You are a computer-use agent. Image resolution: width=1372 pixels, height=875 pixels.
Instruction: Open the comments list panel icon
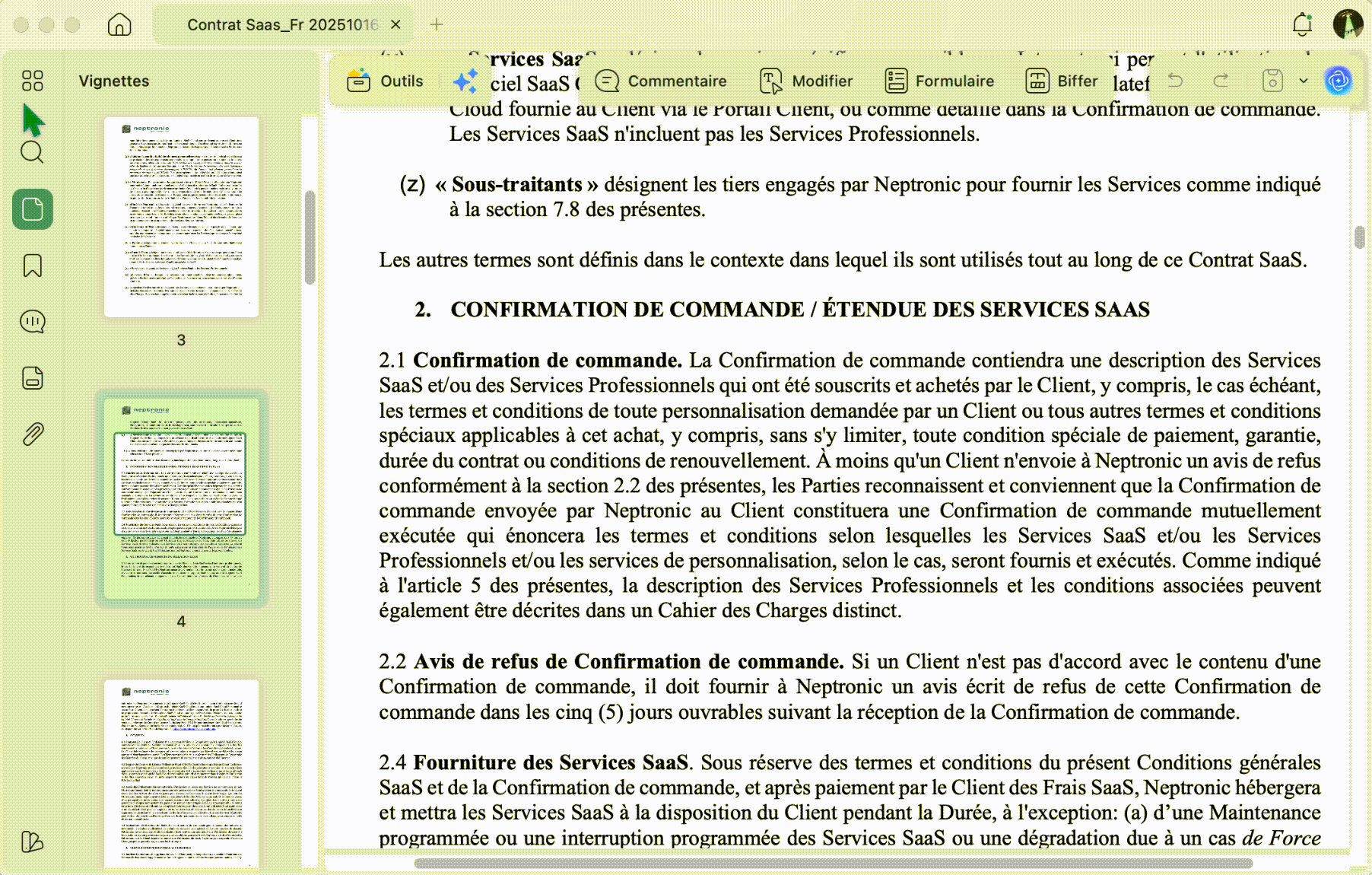coord(33,322)
